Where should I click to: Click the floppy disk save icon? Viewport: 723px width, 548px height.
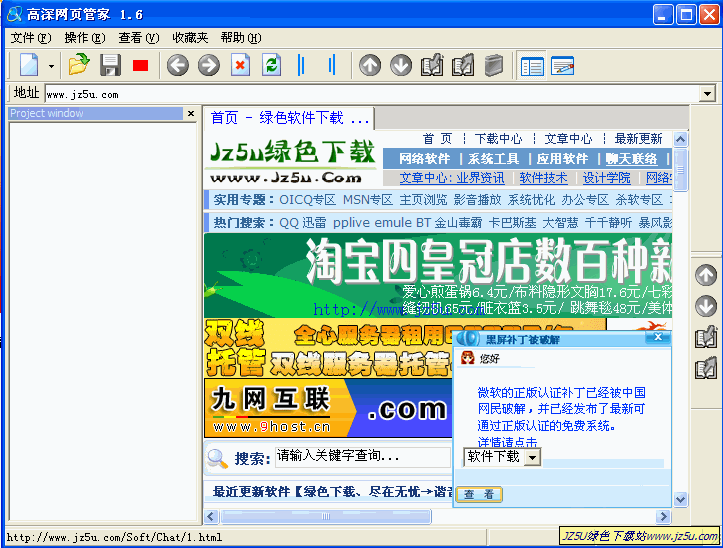point(110,65)
